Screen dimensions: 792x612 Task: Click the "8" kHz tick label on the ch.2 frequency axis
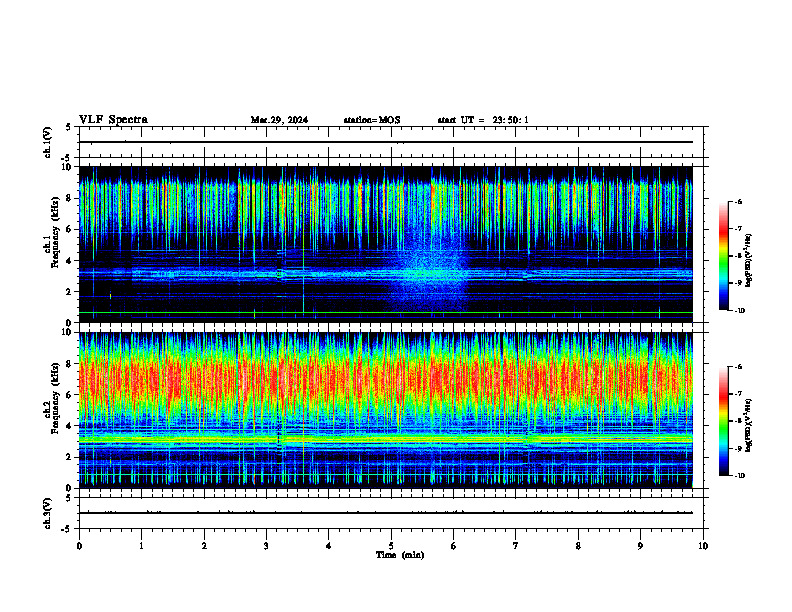pyautogui.click(x=70, y=364)
